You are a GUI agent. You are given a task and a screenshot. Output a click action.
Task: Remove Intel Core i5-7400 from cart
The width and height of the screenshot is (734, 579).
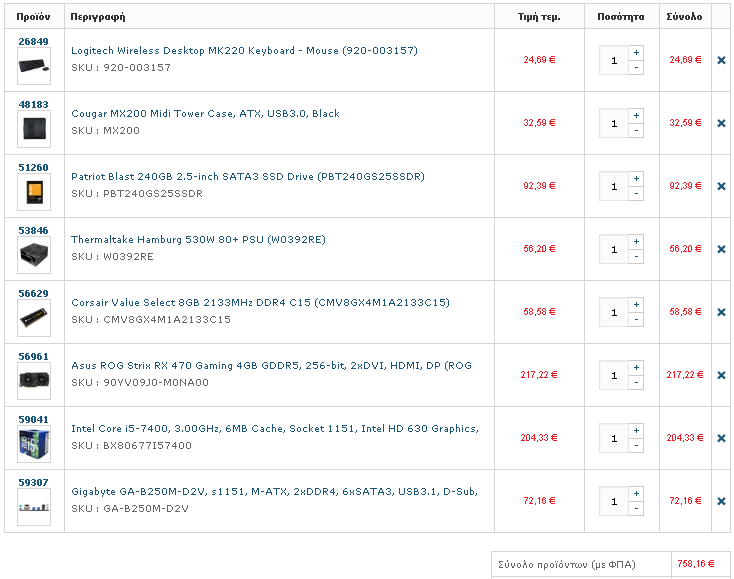click(x=721, y=438)
